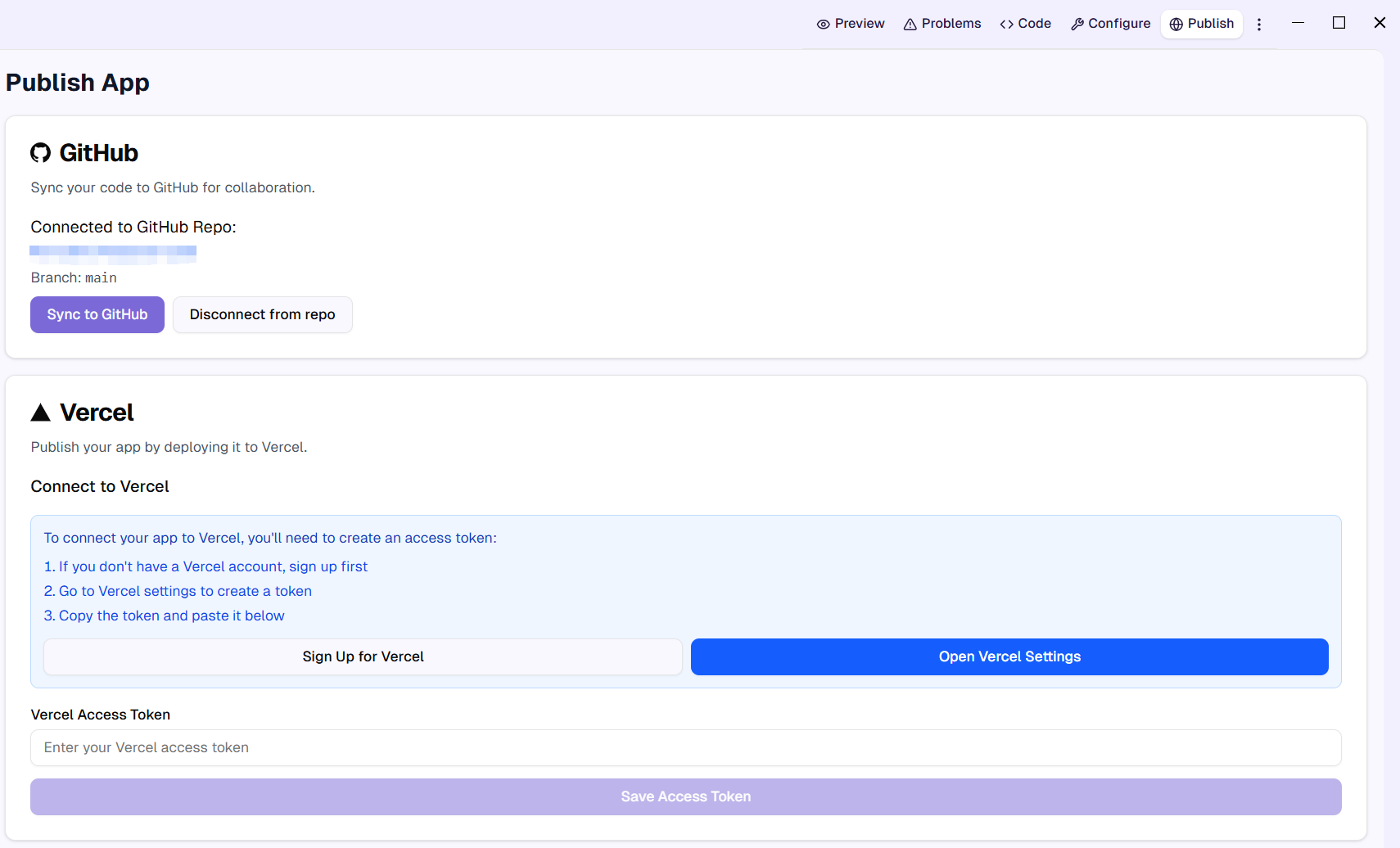Viewport: 1400px width, 848px height.
Task: Click the globe icon on Publish
Action: (x=1176, y=25)
